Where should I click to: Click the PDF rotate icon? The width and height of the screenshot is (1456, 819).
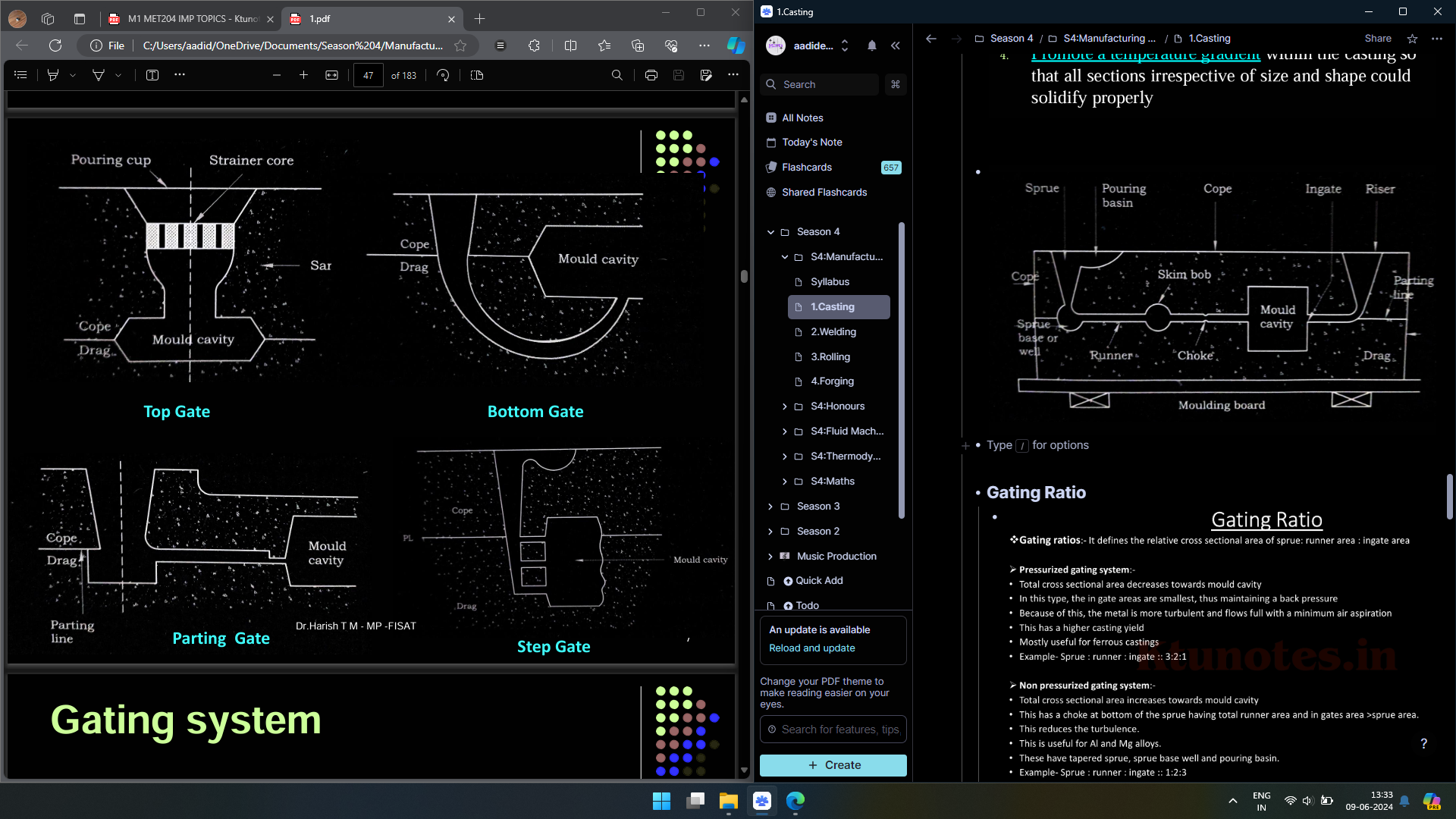(443, 75)
